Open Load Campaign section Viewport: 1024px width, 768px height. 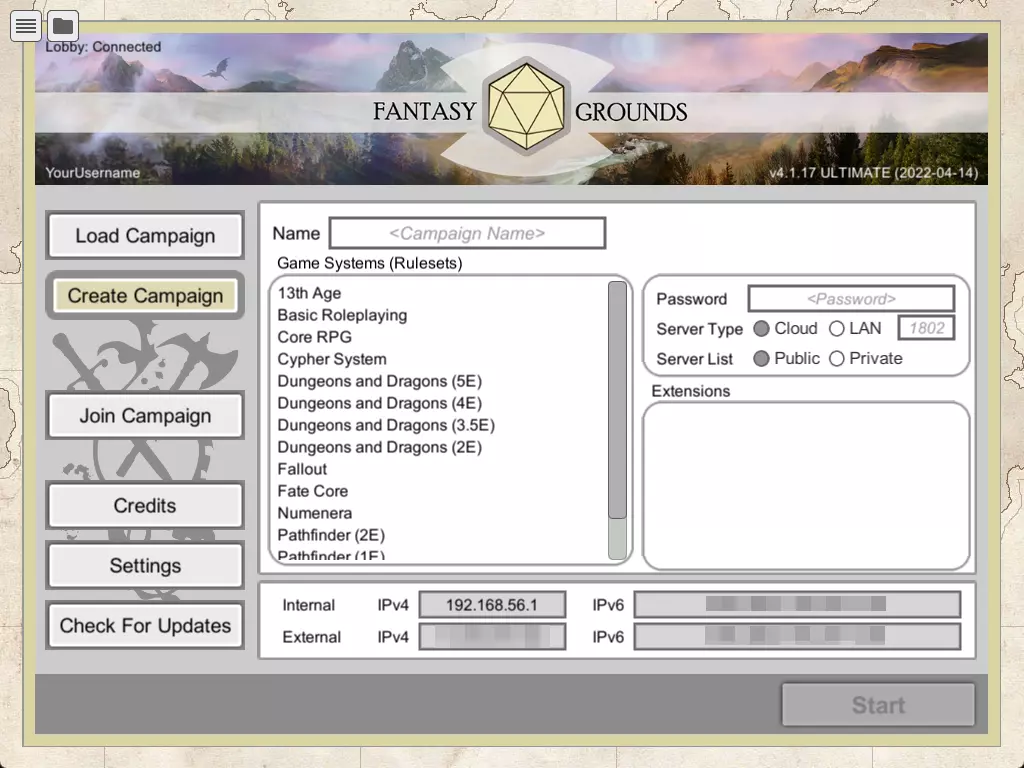coord(145,236)
